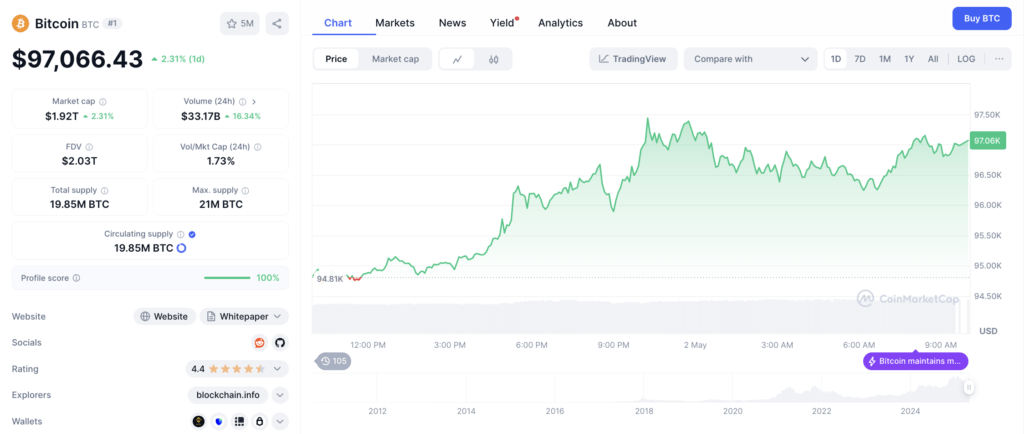Click the timeline range handle
The image size is (1024, 434).
tap(969, 388)
